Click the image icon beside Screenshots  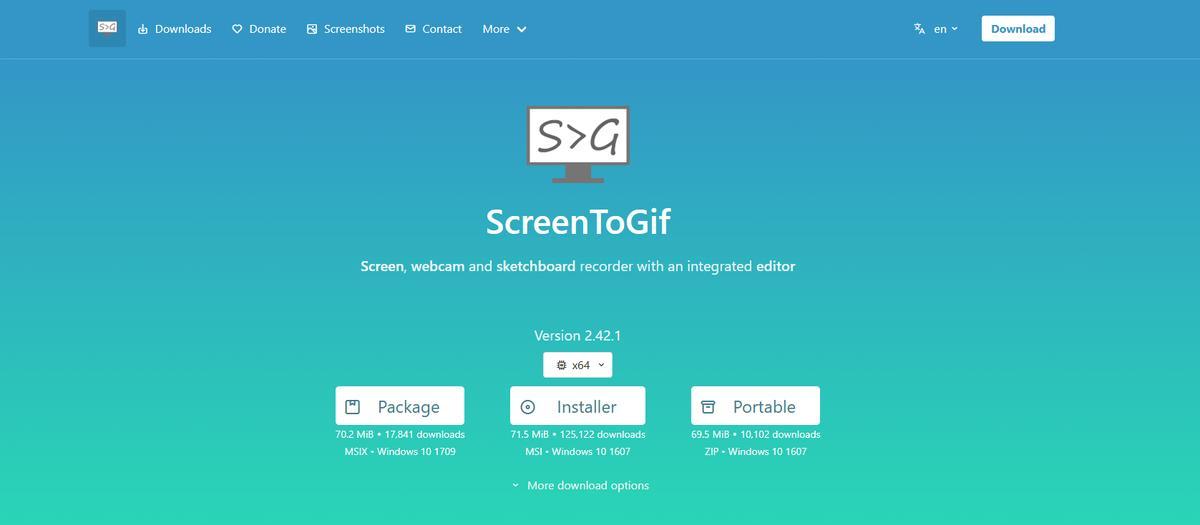[x=312, y=29]
